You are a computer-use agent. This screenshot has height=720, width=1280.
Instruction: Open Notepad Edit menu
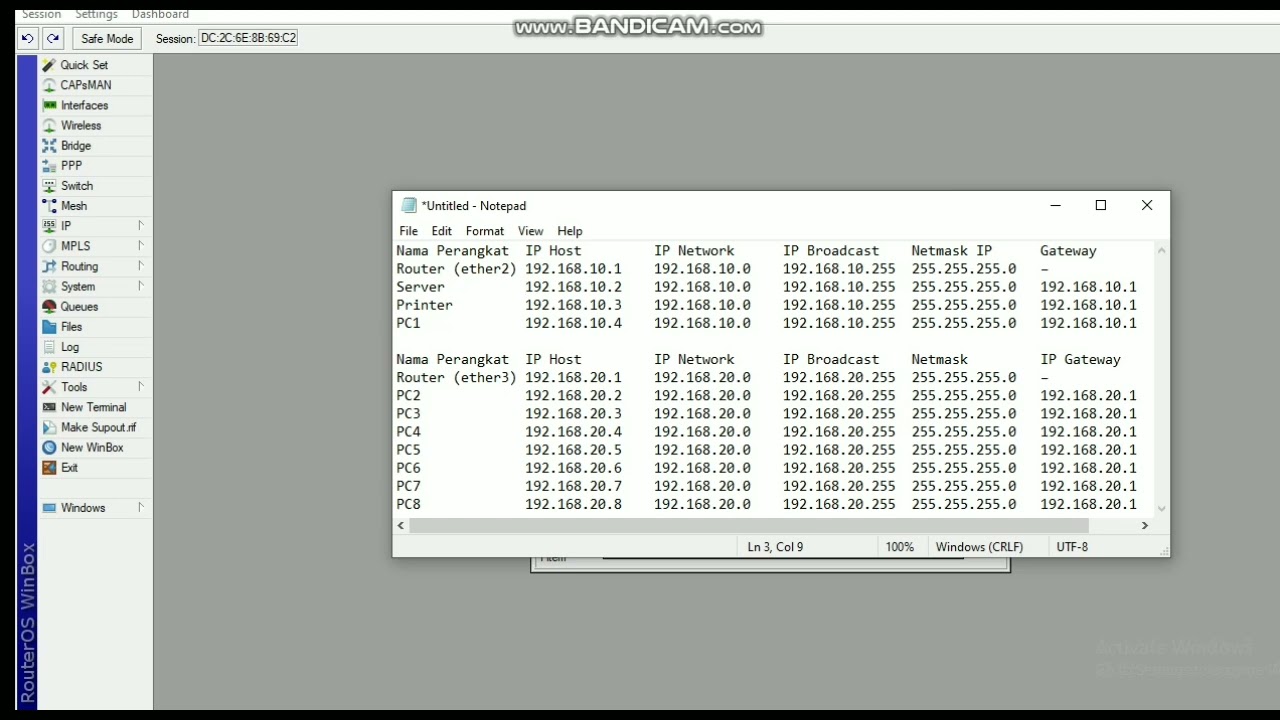click(x=442, y=231)
